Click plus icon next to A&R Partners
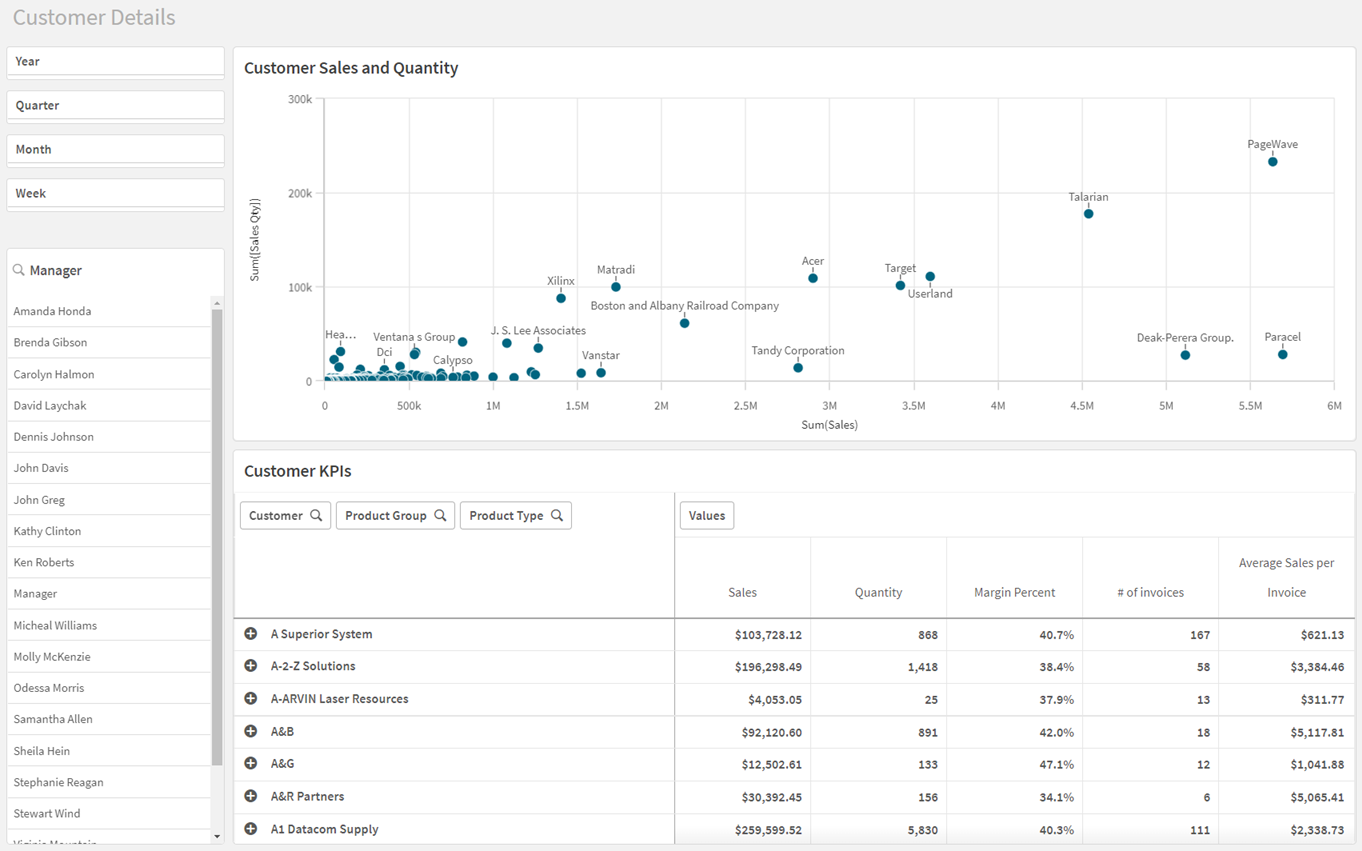This screenshot has height=851, width=1362. (x=251, y=796)
